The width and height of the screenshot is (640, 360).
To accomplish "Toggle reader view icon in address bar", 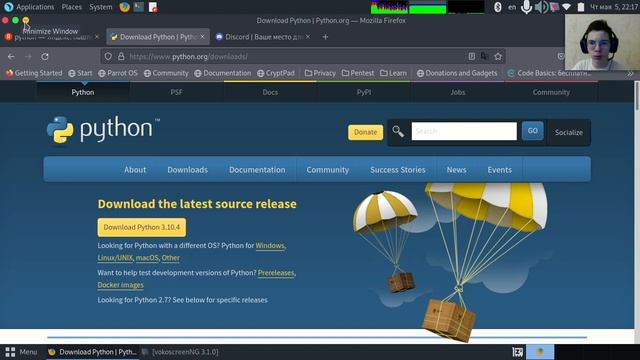I will pos(471,56).
